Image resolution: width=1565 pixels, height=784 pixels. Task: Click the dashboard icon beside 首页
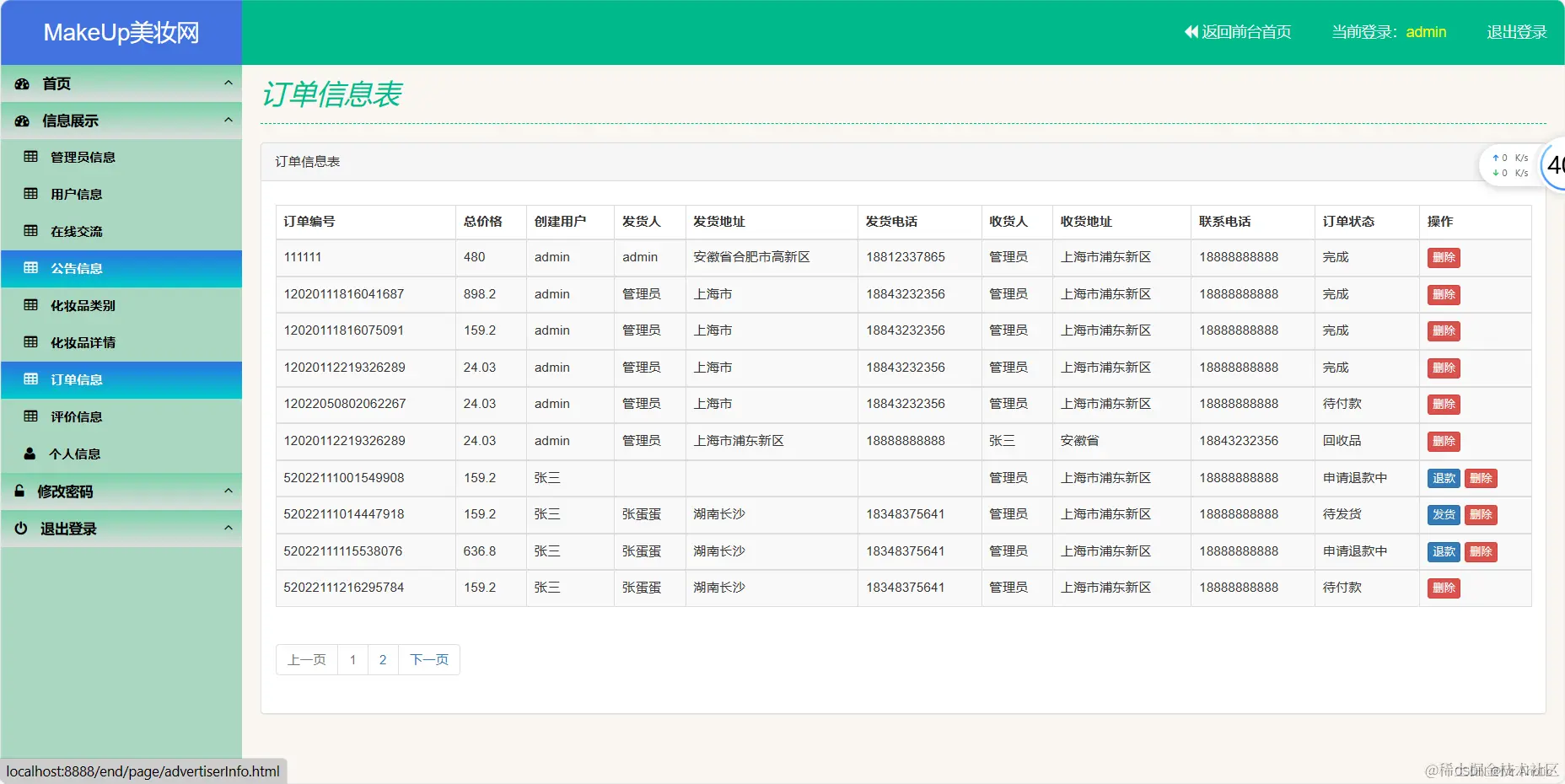pos(22,83)
